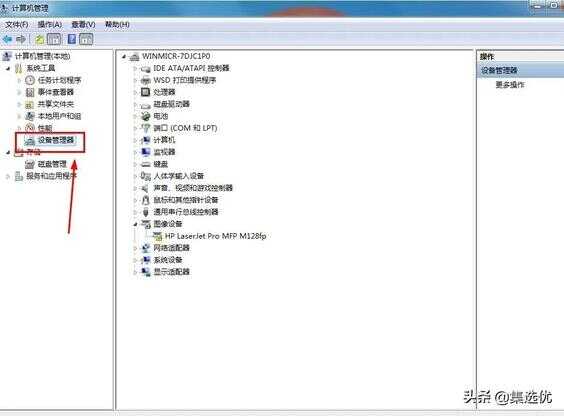Click the Back arrow toolbar icon

click(x=7, y=39)
